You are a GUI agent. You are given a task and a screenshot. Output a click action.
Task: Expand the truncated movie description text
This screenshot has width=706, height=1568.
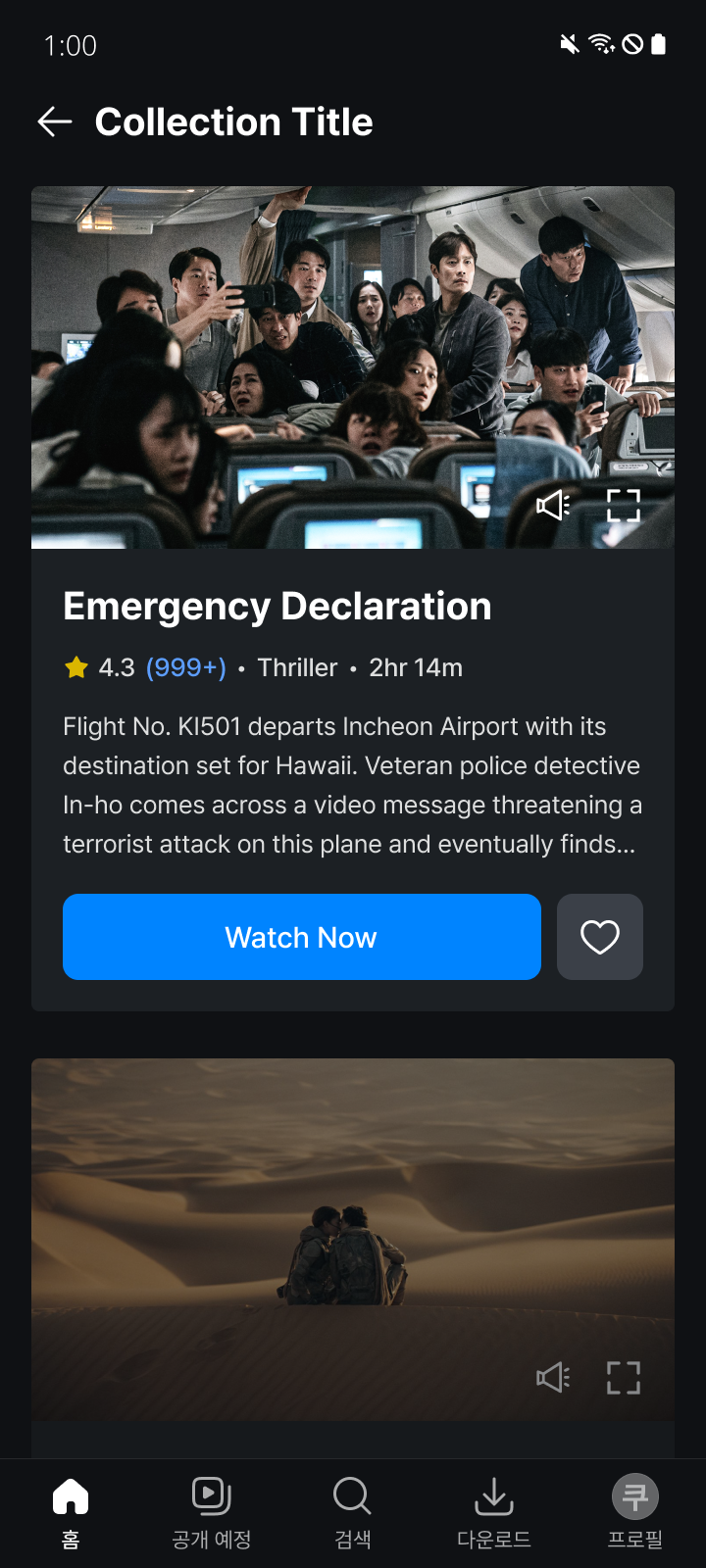point(353,785)
